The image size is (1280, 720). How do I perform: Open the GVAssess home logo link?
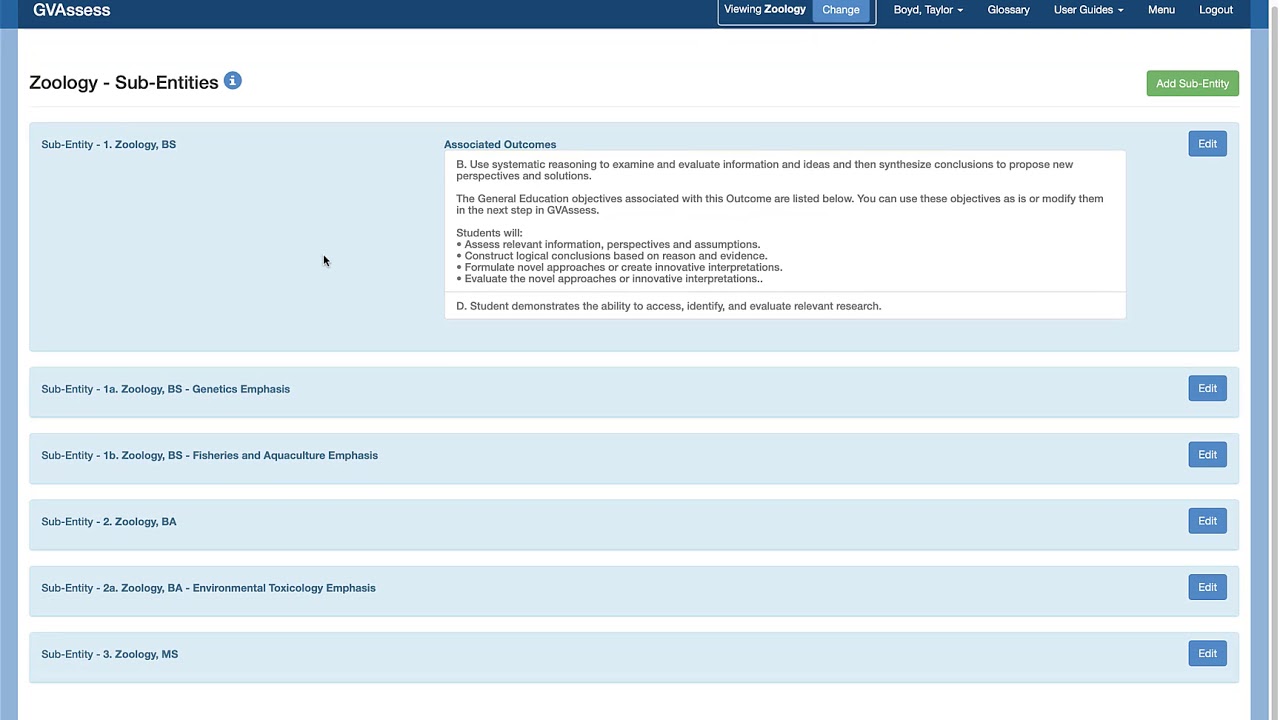[x=72, y=10]
